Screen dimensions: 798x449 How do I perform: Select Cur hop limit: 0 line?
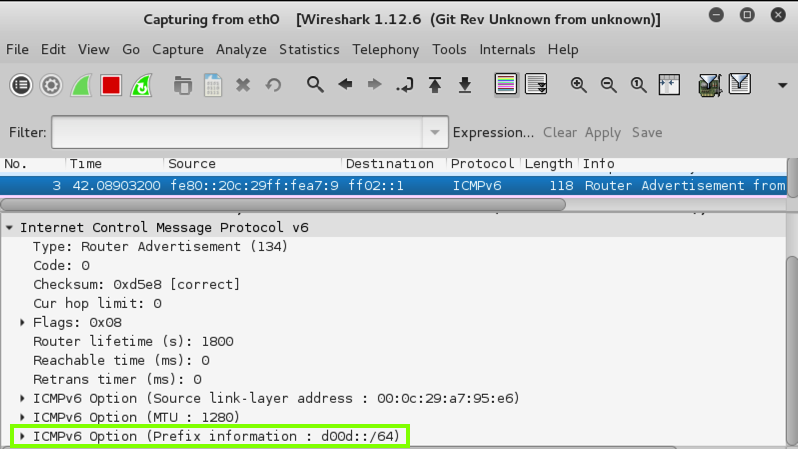pyautogui.click(x=97, y=303)
